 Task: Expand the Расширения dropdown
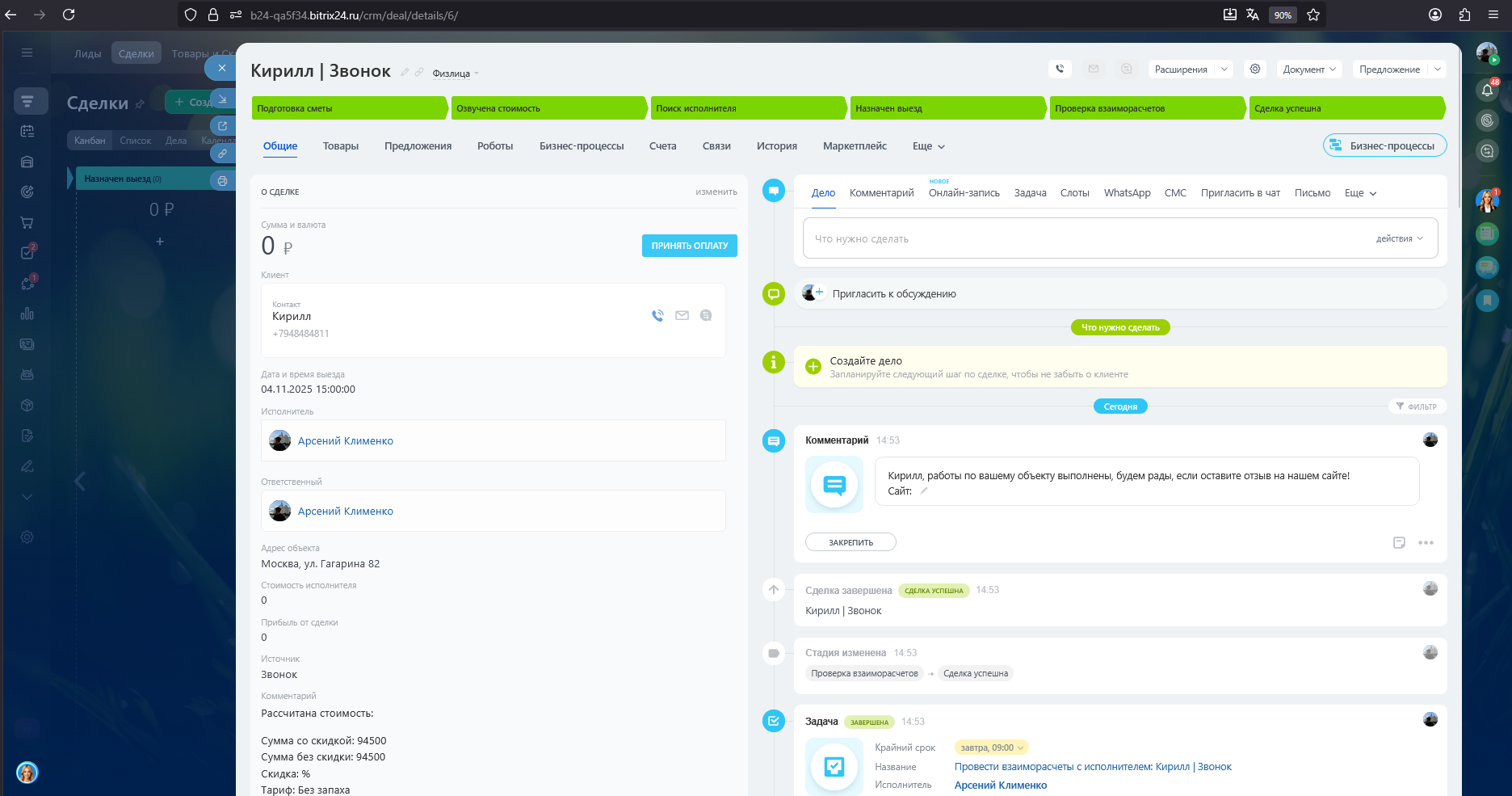tap(1190, 69)
